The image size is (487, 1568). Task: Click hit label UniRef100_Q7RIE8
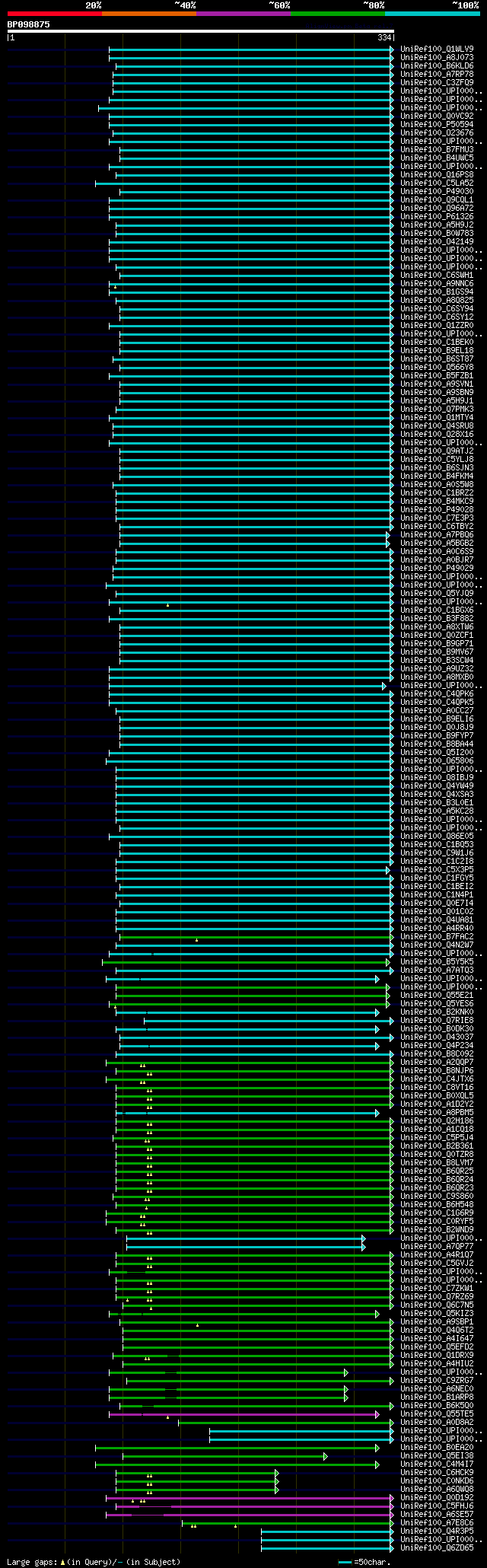(x=437, y=1020)
